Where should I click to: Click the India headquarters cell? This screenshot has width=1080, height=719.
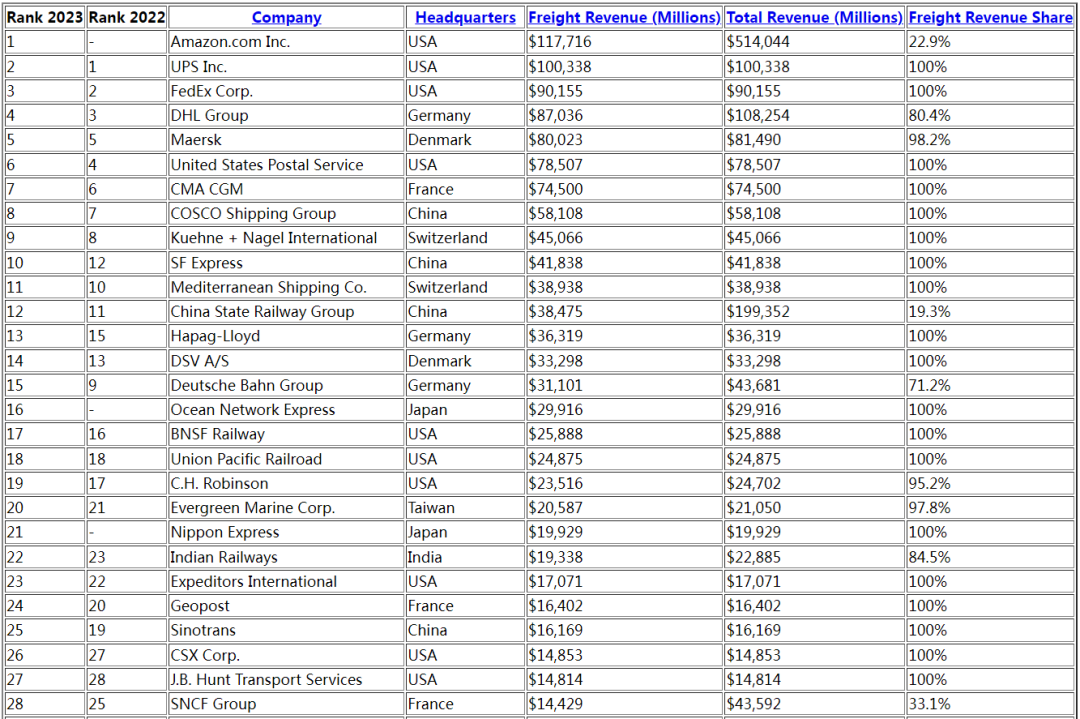tap(465, 557)
